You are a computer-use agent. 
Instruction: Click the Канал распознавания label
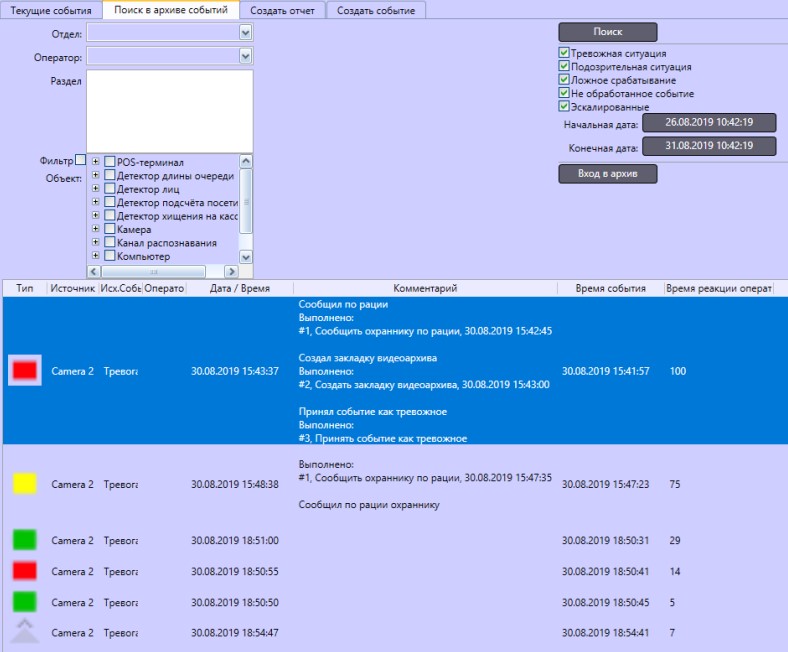click(x=167, y=242)
